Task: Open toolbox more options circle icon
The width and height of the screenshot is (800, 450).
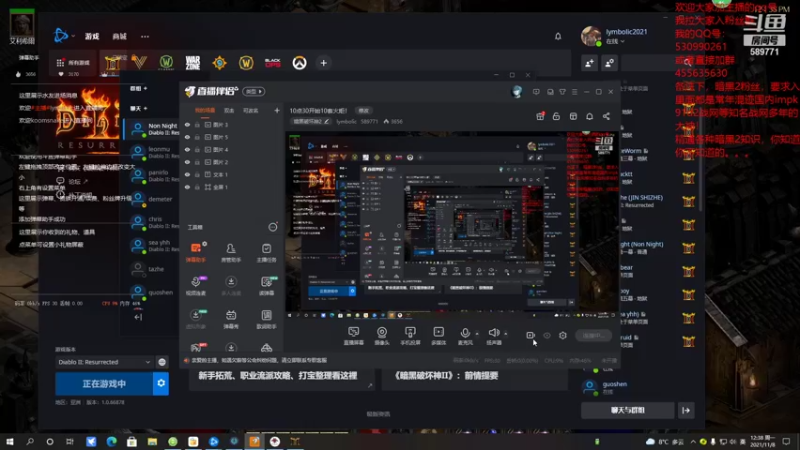Action: coord(273,227)
